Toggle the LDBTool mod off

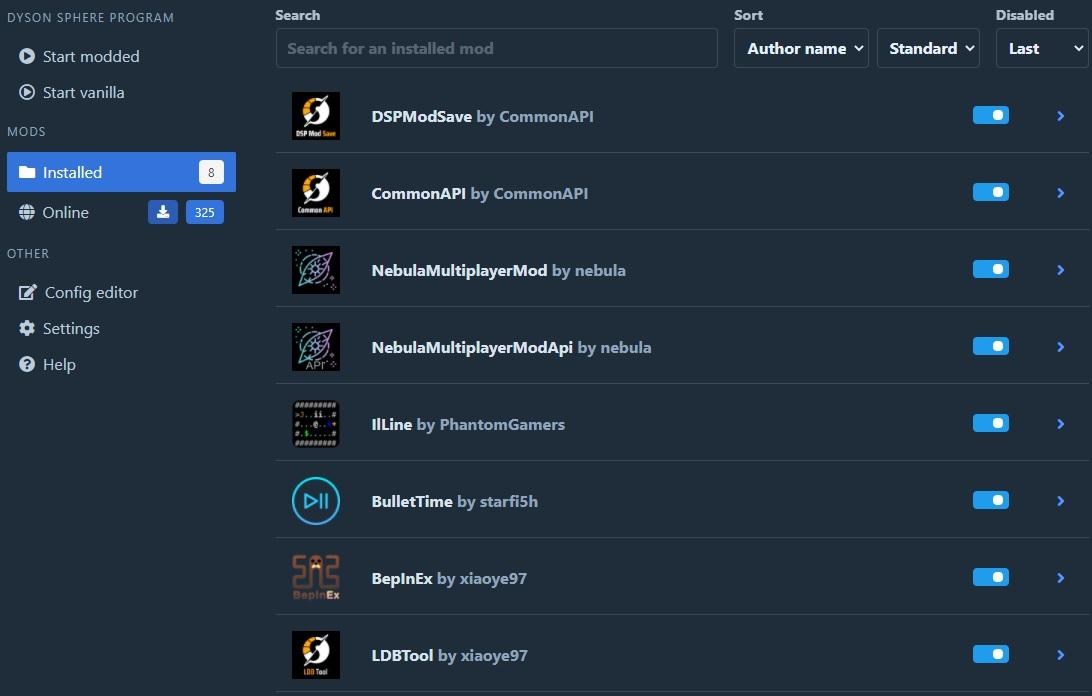click(x=990, y=654)
